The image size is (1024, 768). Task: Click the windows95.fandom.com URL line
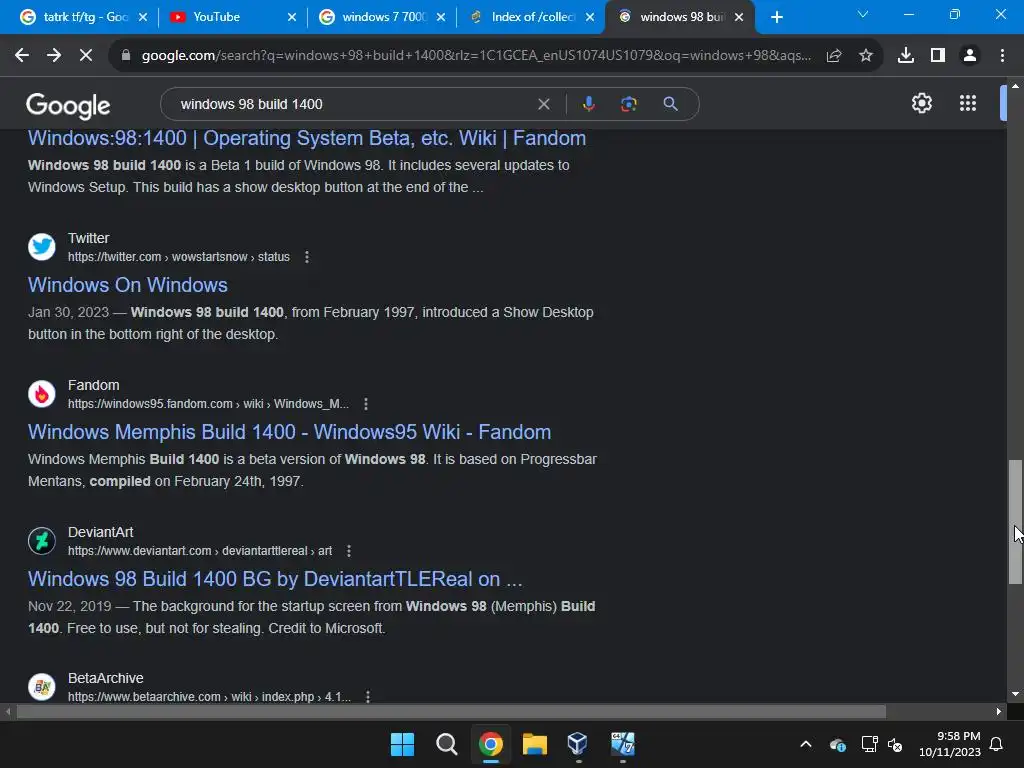click(x=208, y=404)
